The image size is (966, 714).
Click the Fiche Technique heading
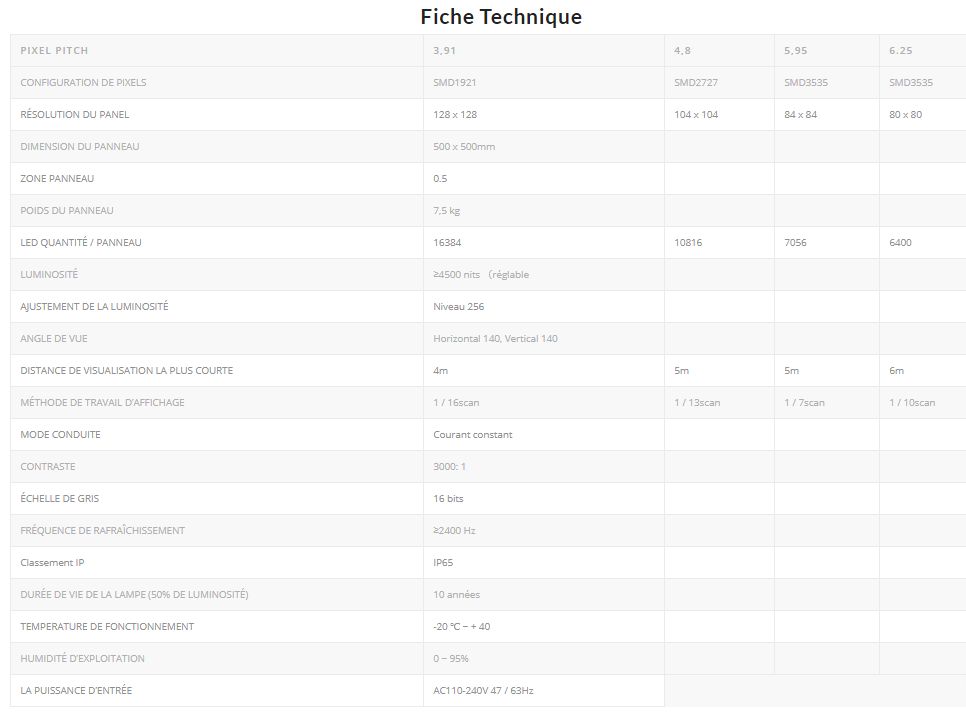(500, 17)
